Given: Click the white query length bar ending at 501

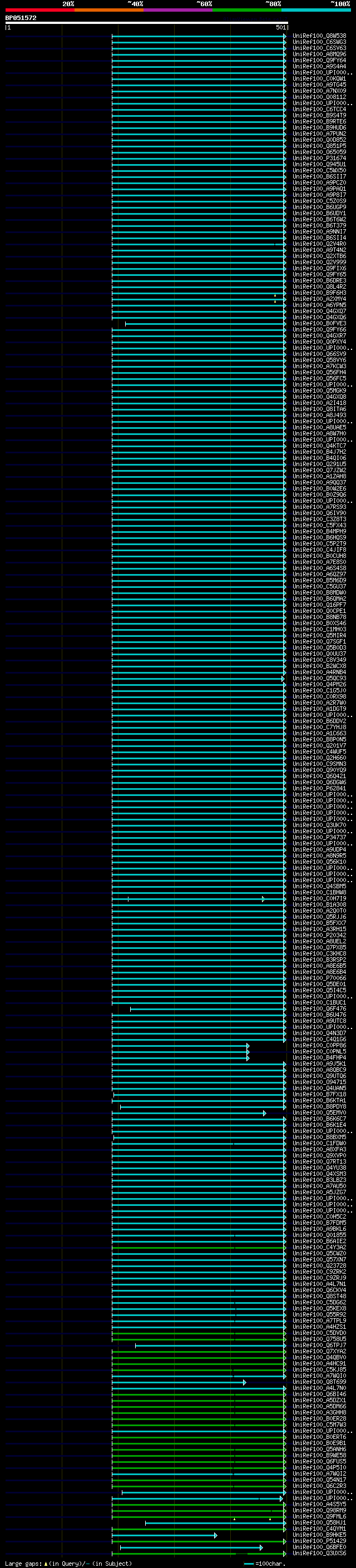Looking at the screenshot, I should point(147,23).
